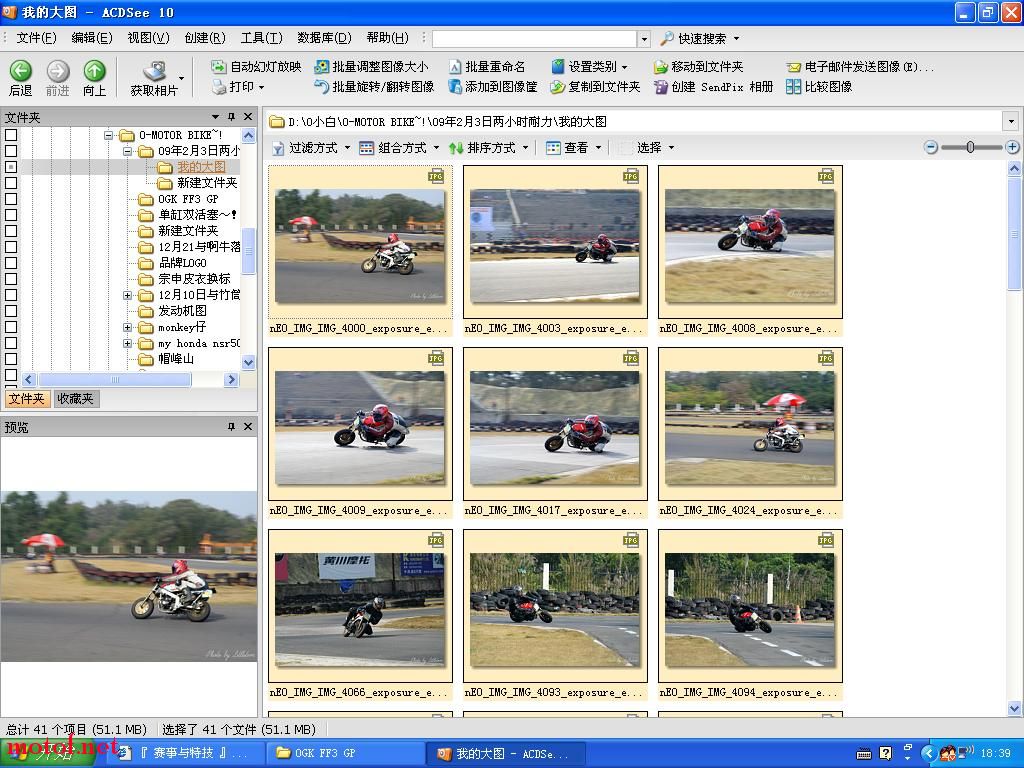This screenshot has width=1024, height=768.
Task: Expand the 12月10日与竹信 tree node
Action: click(128, 295)
